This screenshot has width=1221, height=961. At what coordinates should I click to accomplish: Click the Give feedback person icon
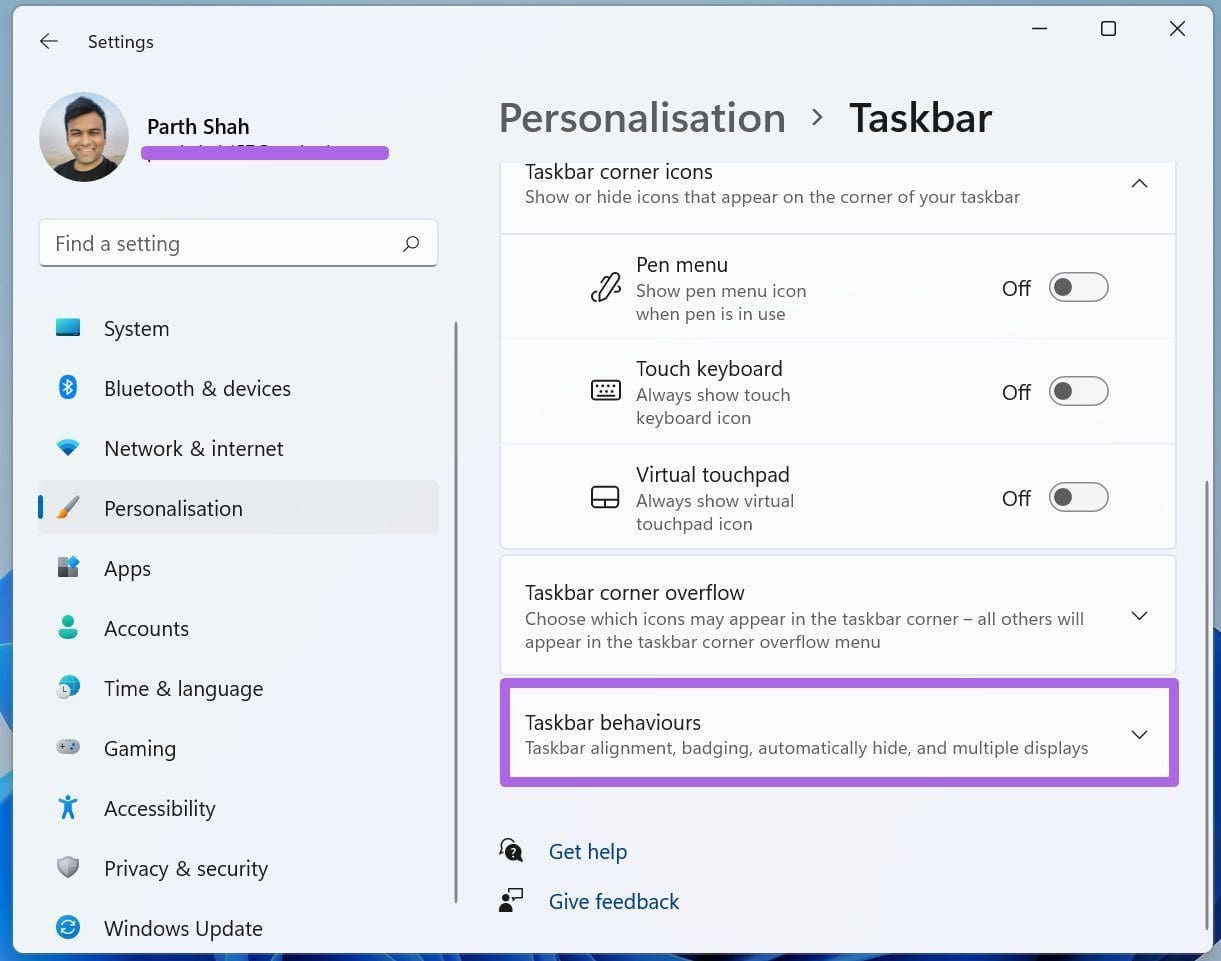point(511,900)
